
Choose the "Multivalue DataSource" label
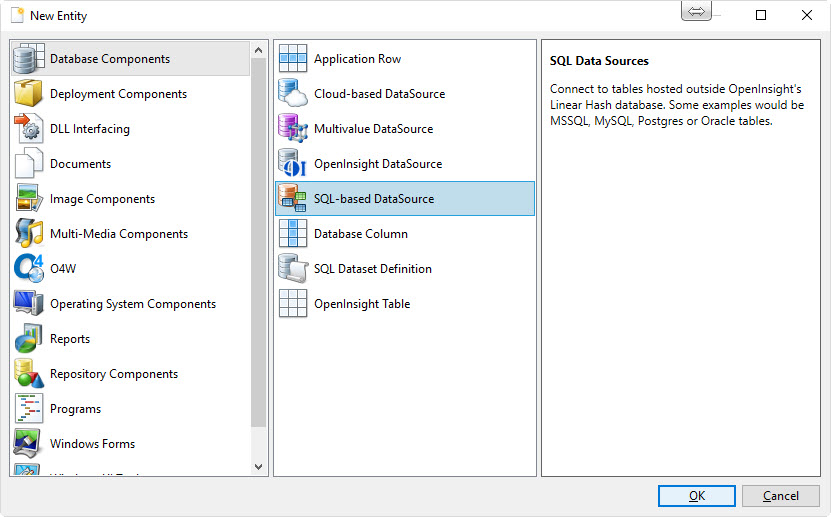coord(374,129)
